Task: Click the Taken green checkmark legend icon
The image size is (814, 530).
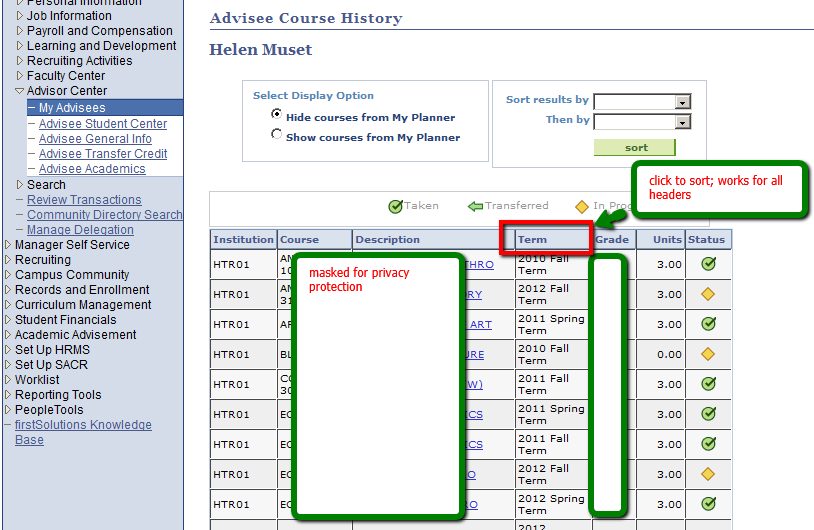Action: (395, 207)
